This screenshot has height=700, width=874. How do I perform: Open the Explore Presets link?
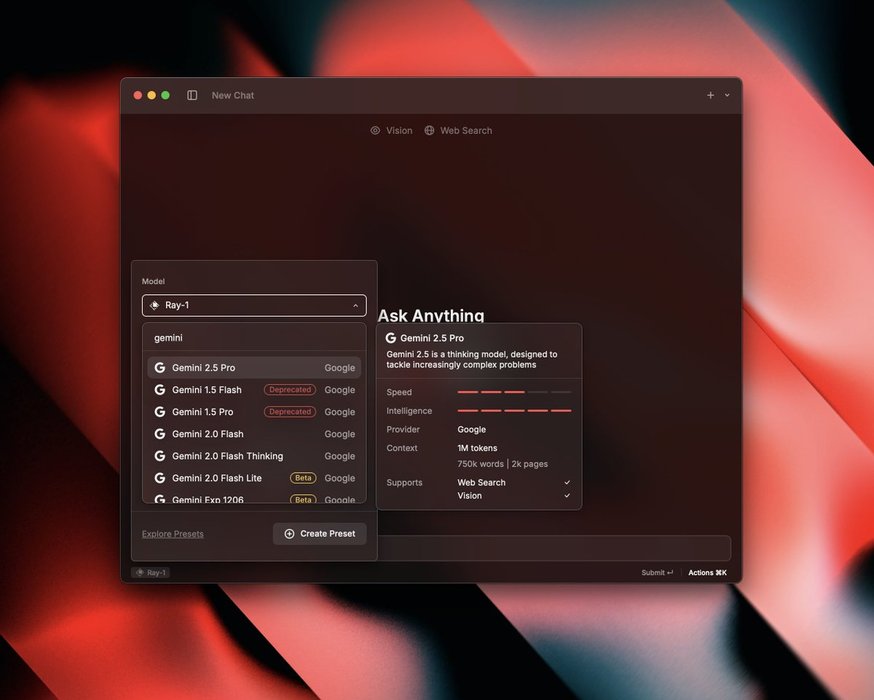173,534
